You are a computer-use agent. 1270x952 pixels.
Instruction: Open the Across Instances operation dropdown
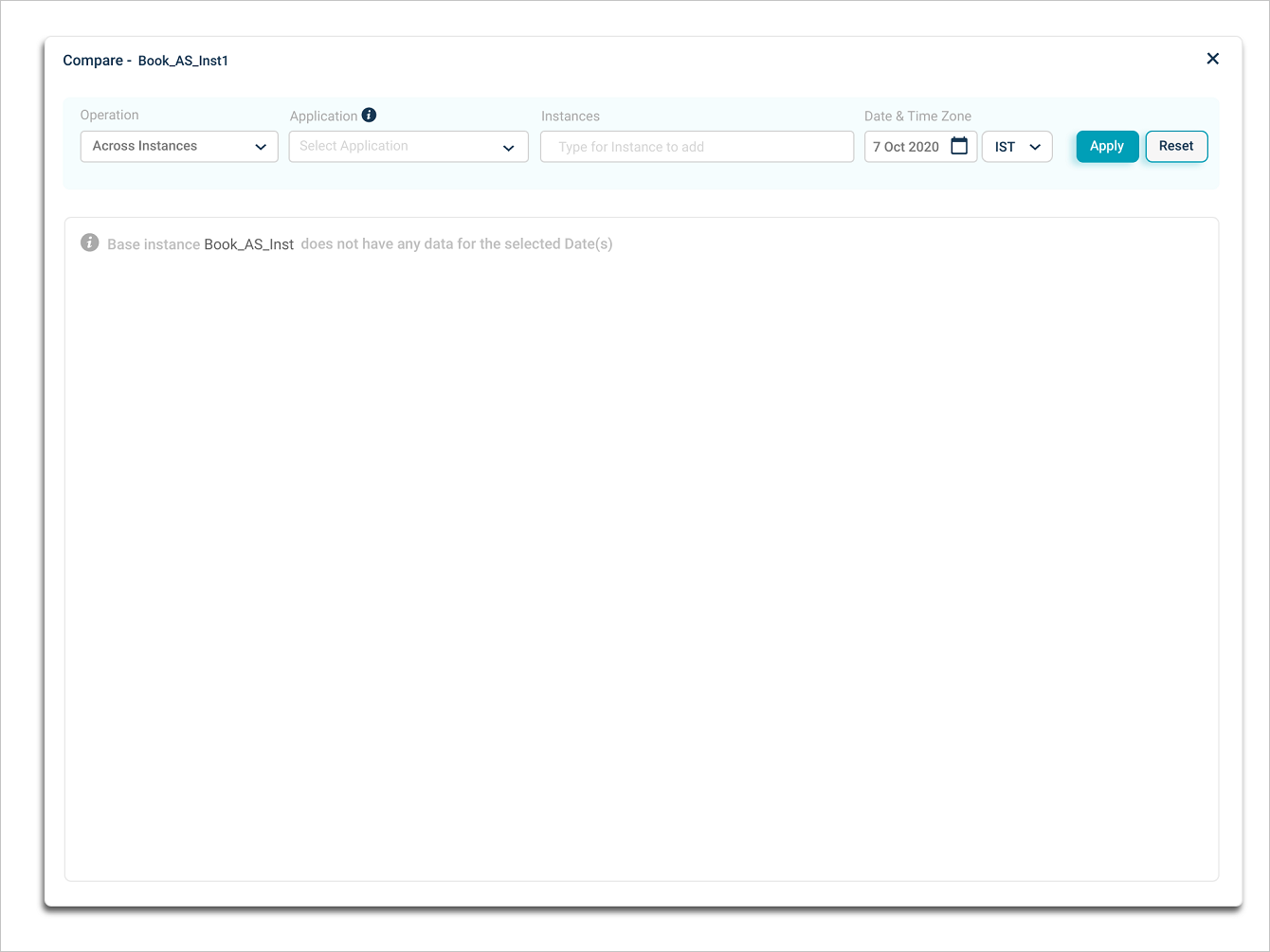[x=178, y=147]
